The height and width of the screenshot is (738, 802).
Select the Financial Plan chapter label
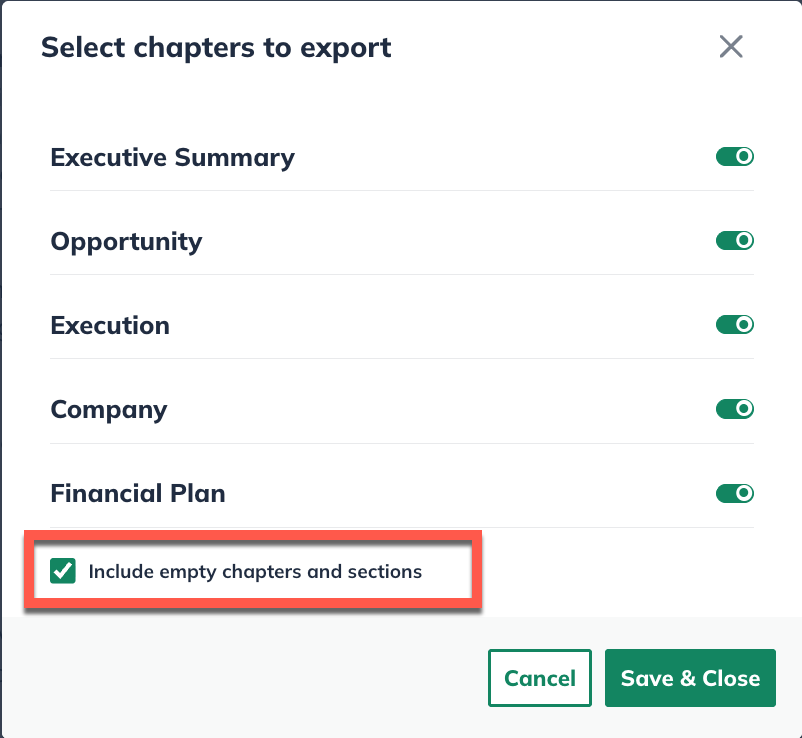[137, 493]
